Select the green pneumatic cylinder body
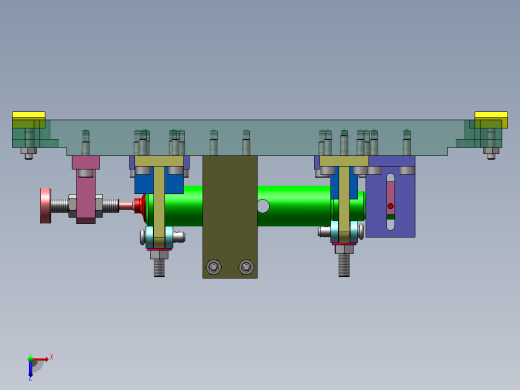The height and width of the screenshot is (390, 520). pos(293,206)
